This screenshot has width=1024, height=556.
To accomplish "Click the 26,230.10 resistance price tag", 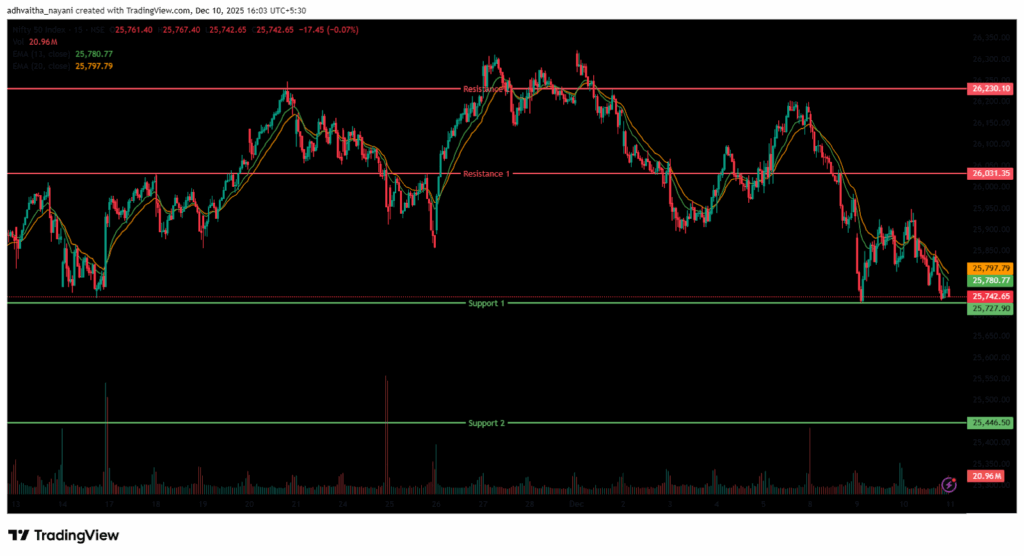I will tap(991, 89).
